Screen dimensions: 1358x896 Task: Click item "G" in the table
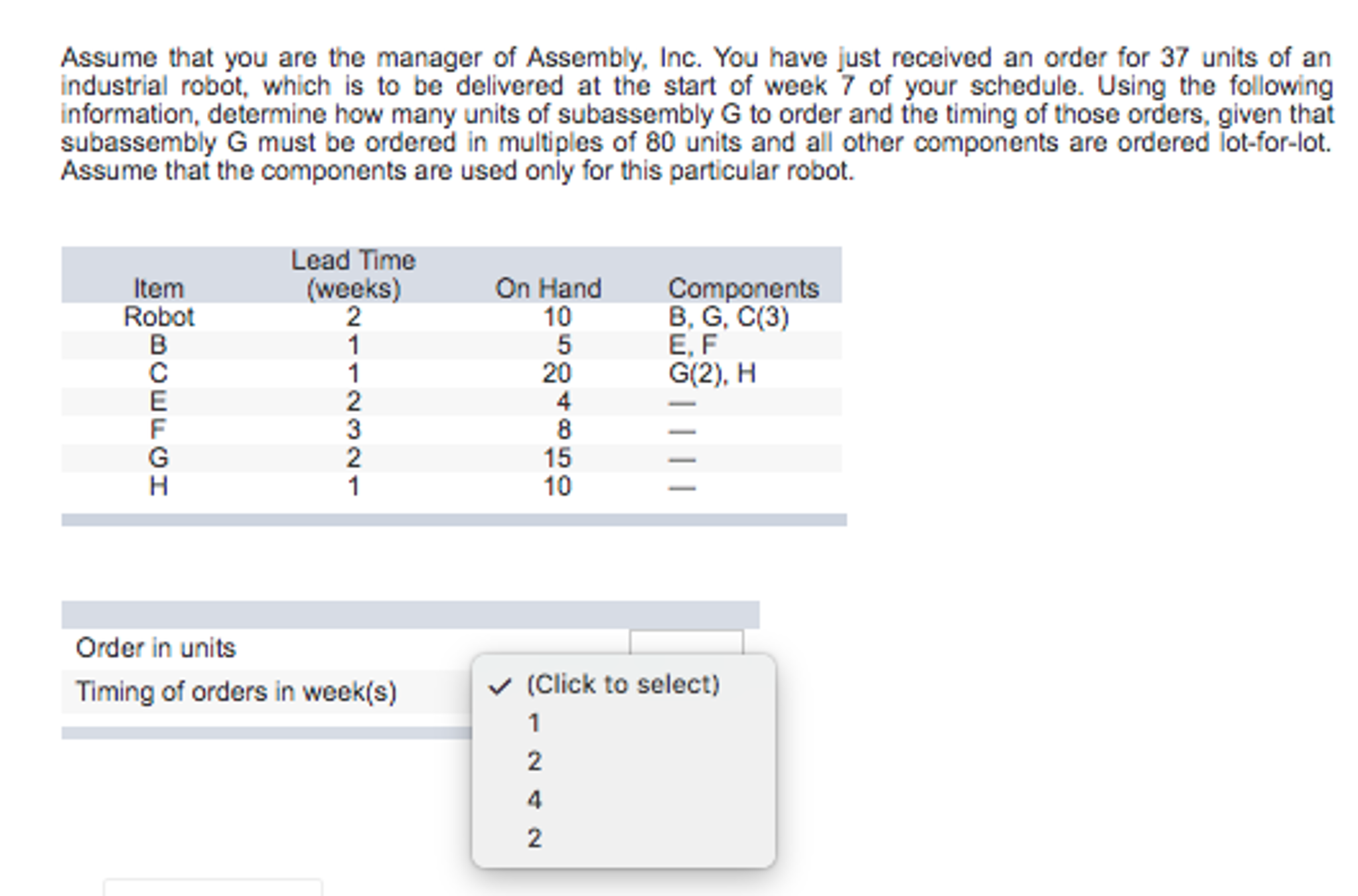(159, 458)
